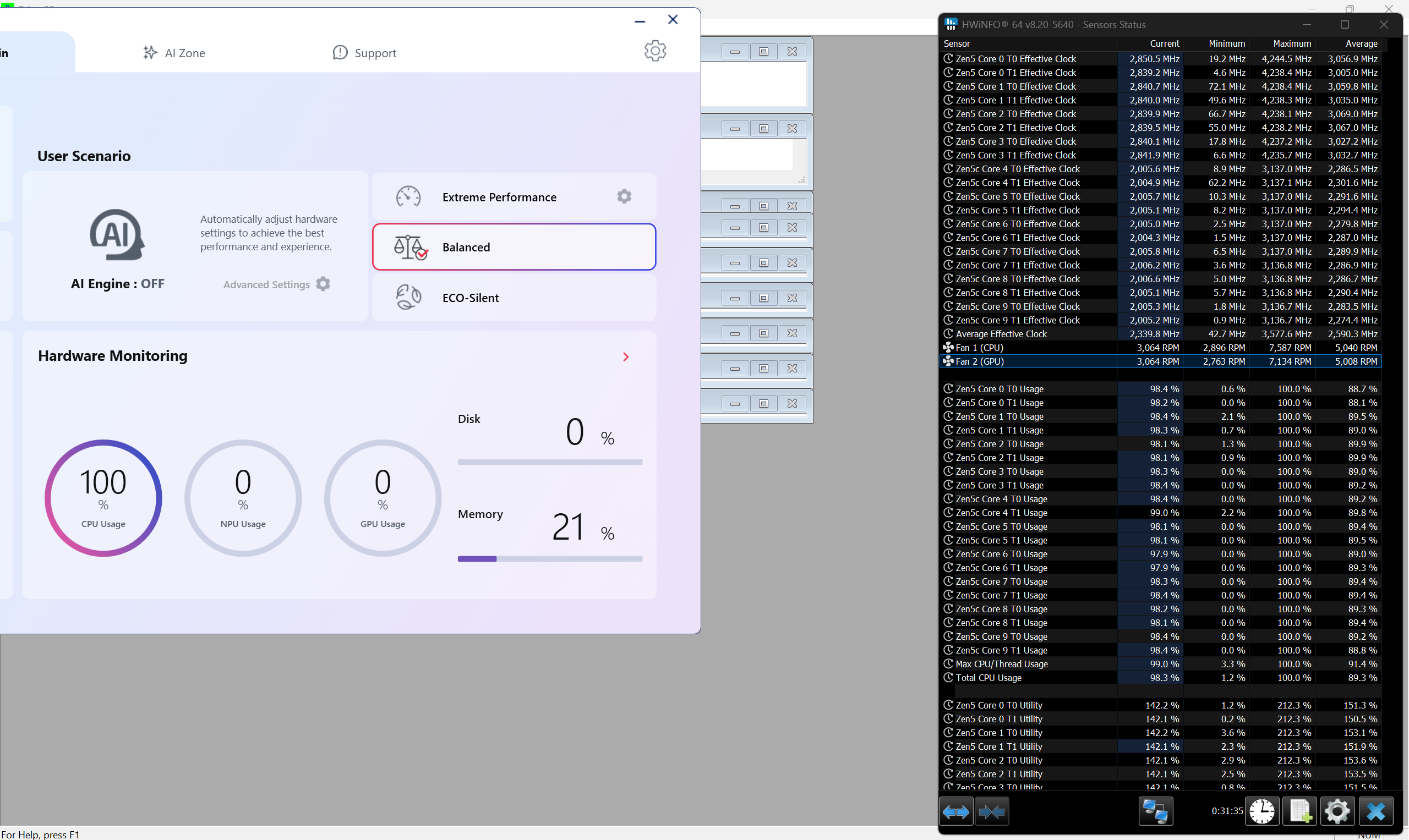Viewport: 1409px width, 840px height.
Task: Open the Support tab
Action: (x=364, y=53)
